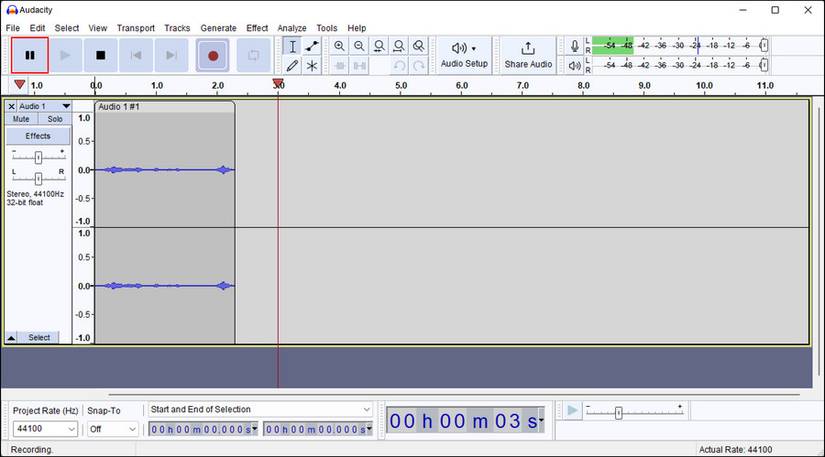This screenshot has width=825, height=457.
Task: Click the selection end time field
Action: coord(318,429)
